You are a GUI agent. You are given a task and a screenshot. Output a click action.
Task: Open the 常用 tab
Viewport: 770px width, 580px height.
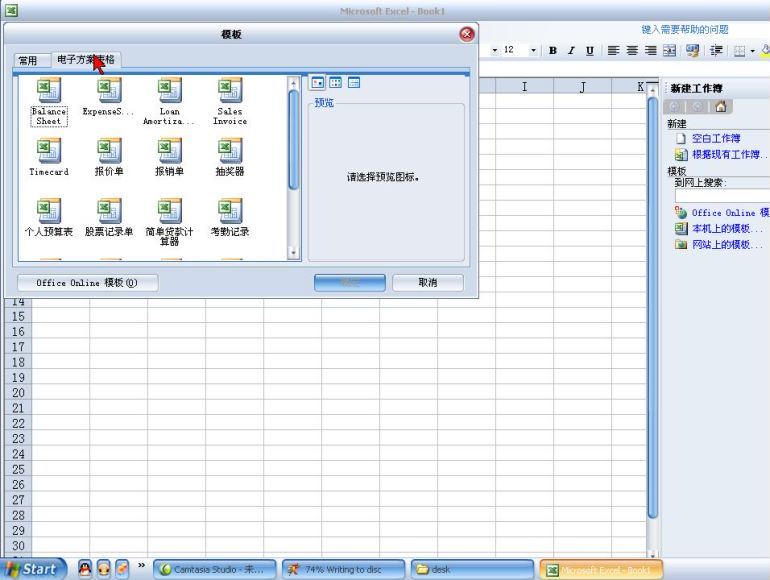click(x=28, y=60)
